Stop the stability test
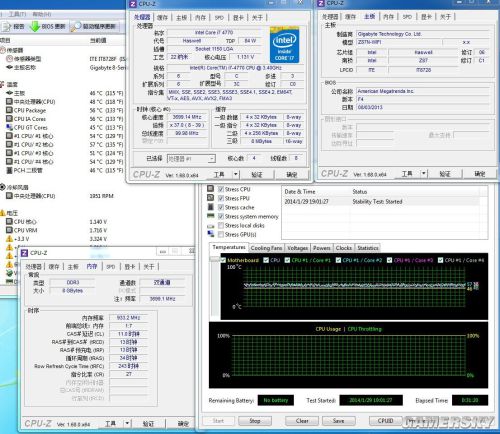500x434 pixels. (x=255, y=421)
